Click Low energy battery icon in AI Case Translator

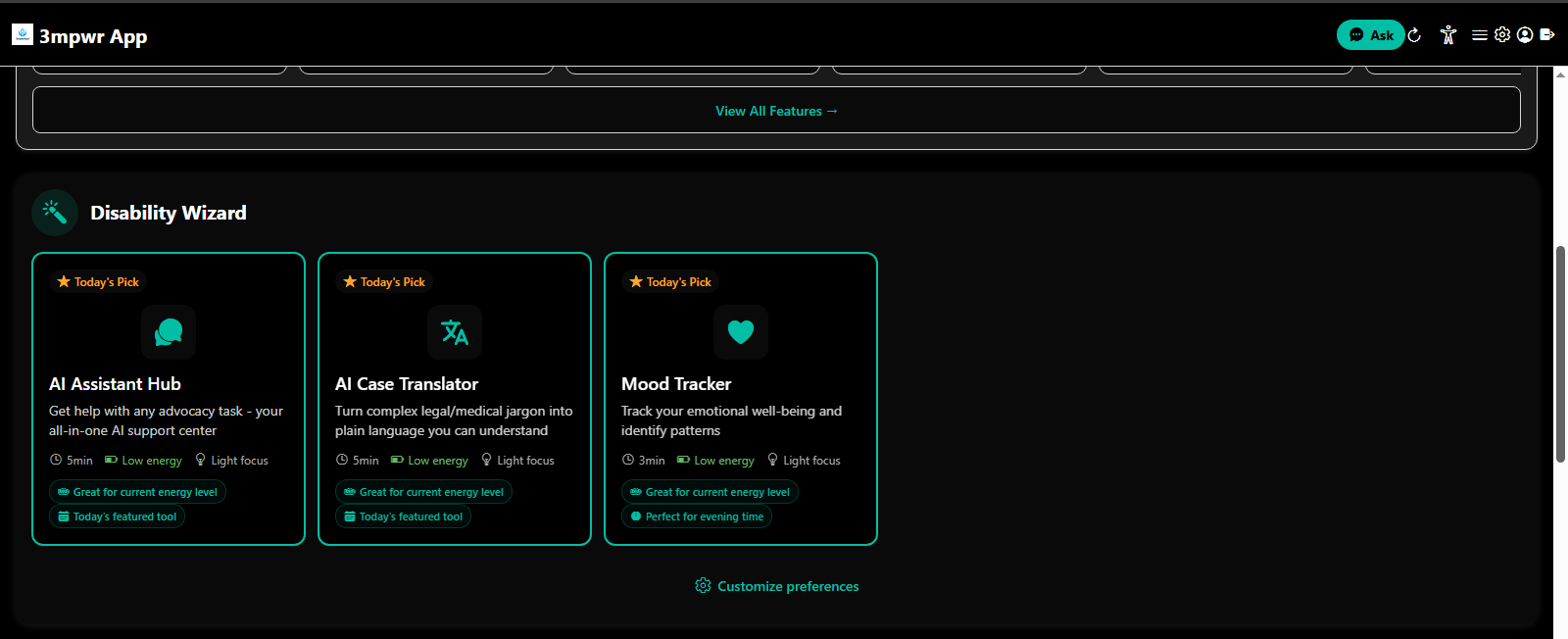pos(397,460)
